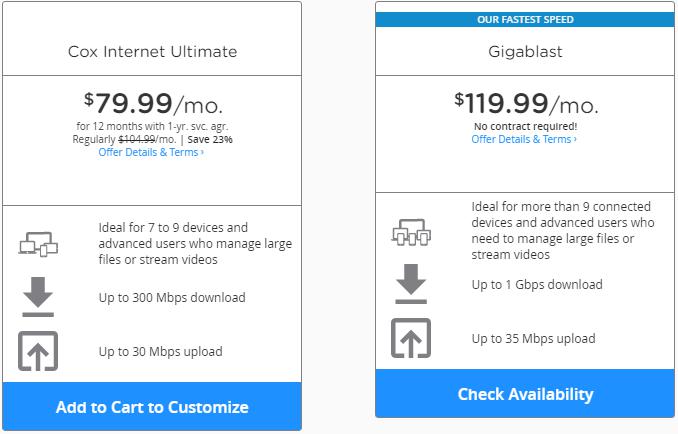
Task: Click the OUR FASTEST SPEED banner
Action: click(x=524, y=19)
